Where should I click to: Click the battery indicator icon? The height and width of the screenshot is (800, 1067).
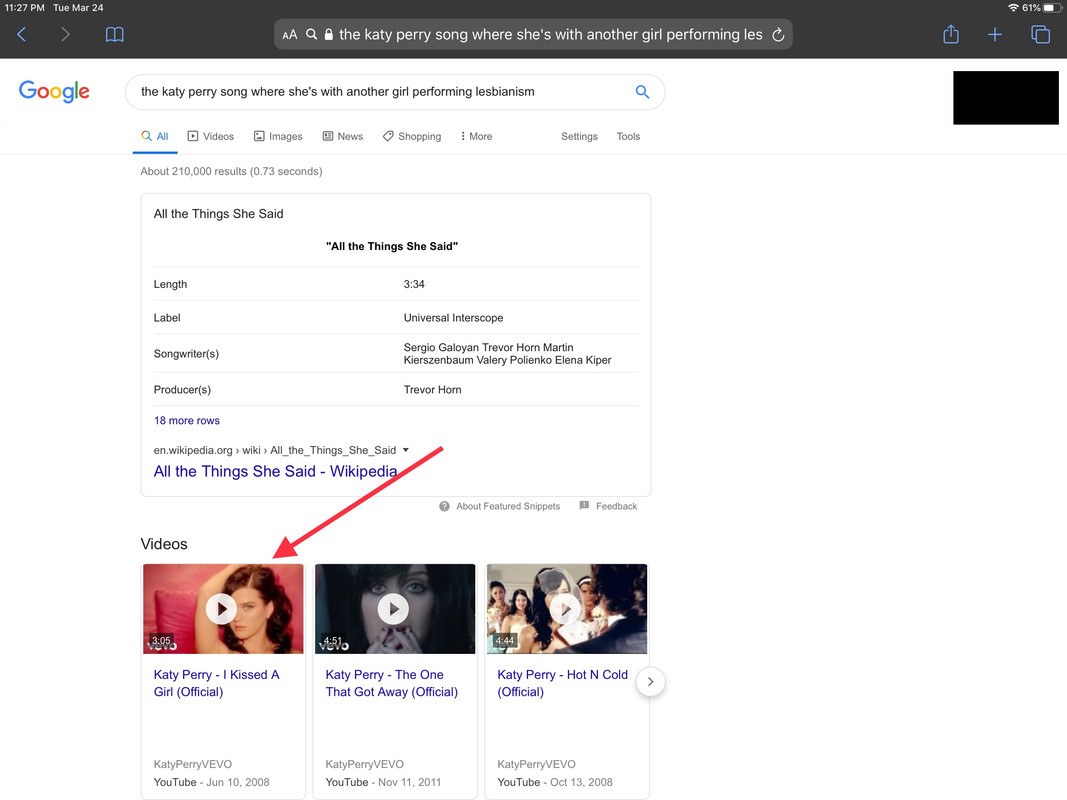1052,7
